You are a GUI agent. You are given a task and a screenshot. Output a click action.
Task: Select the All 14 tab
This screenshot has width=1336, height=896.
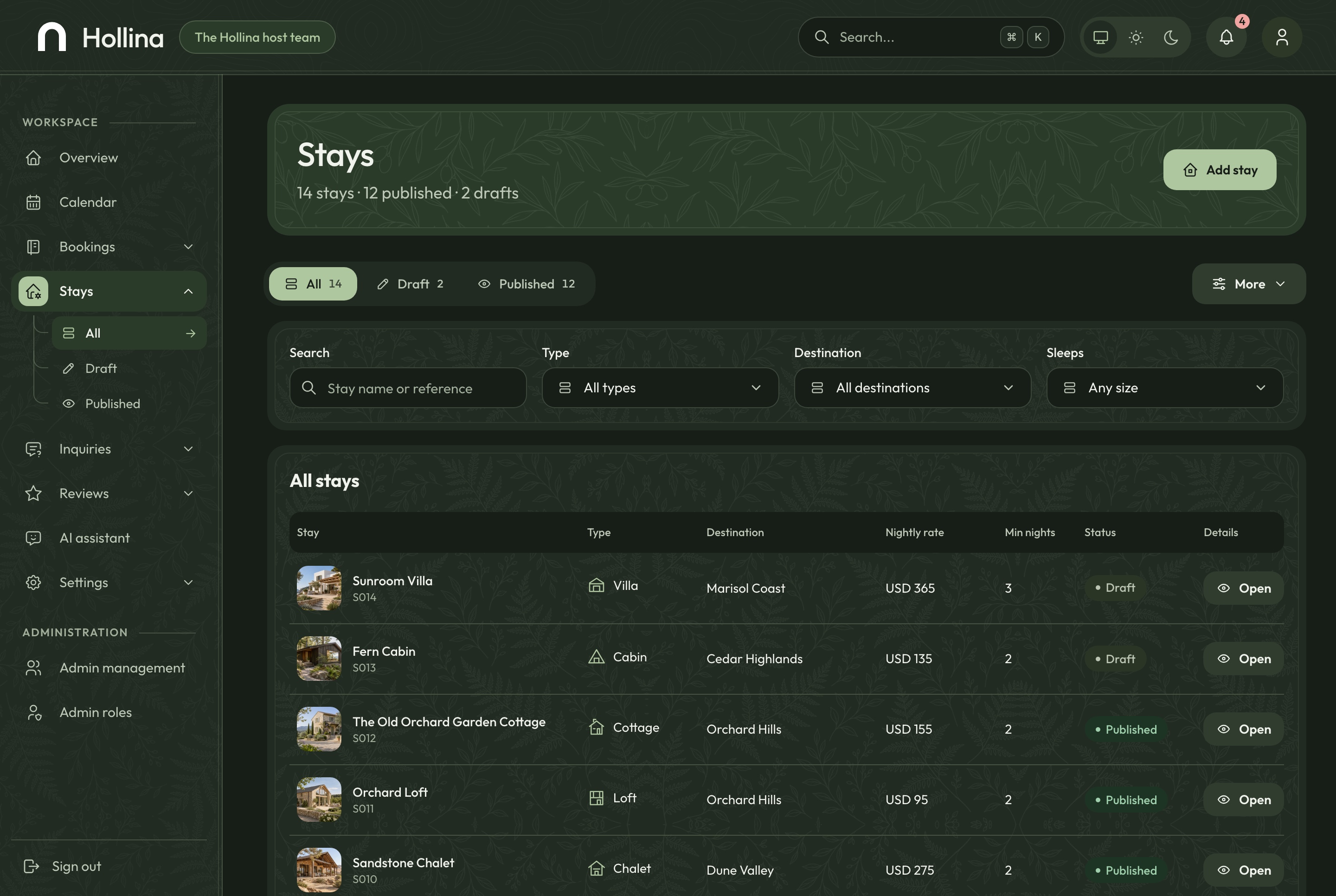click(313, 284)
